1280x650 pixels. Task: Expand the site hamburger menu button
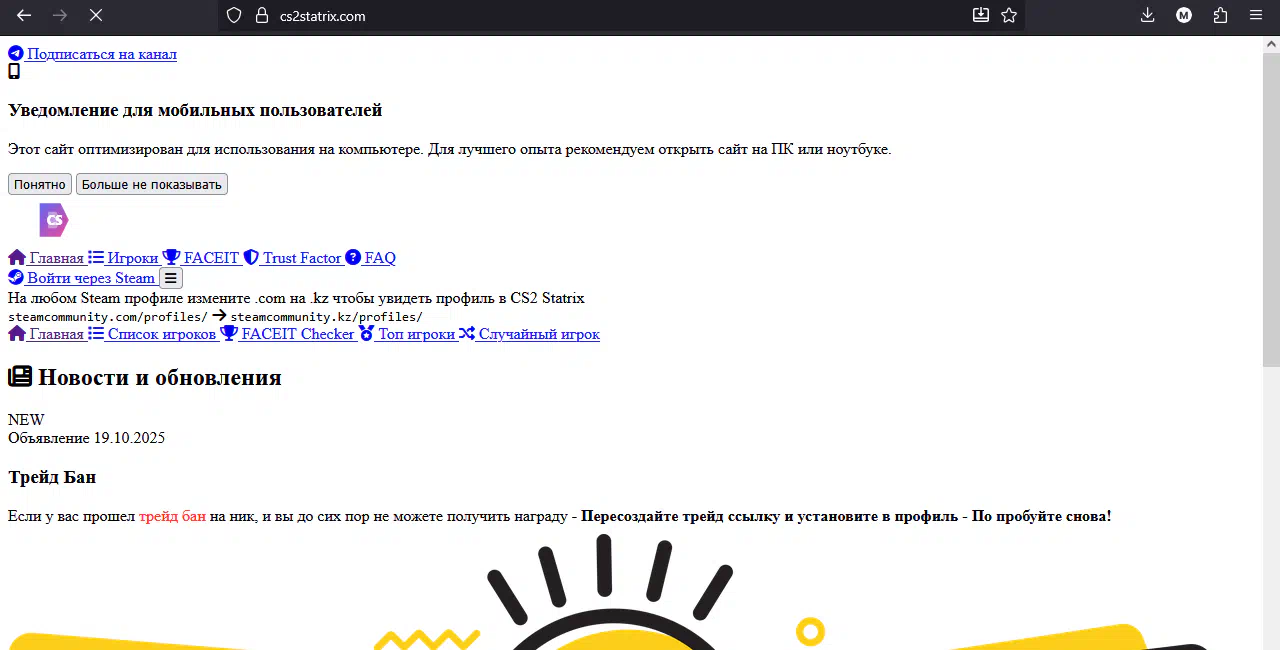(x=171, y=278)
